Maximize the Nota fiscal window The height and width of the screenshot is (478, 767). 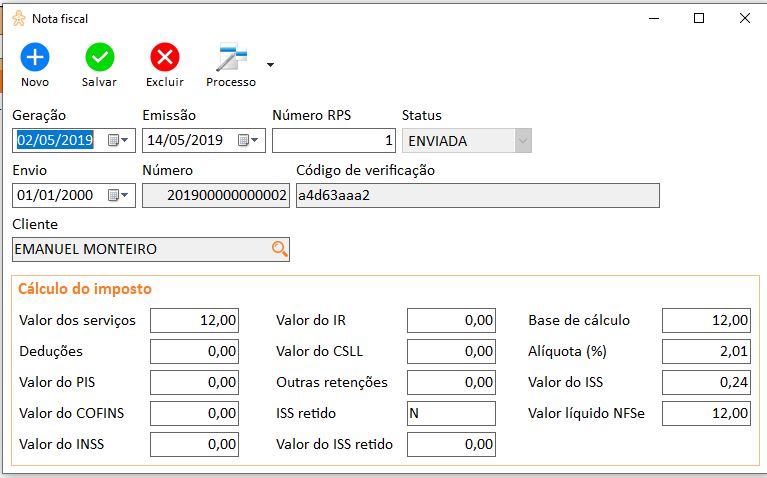tap(699, 19)
